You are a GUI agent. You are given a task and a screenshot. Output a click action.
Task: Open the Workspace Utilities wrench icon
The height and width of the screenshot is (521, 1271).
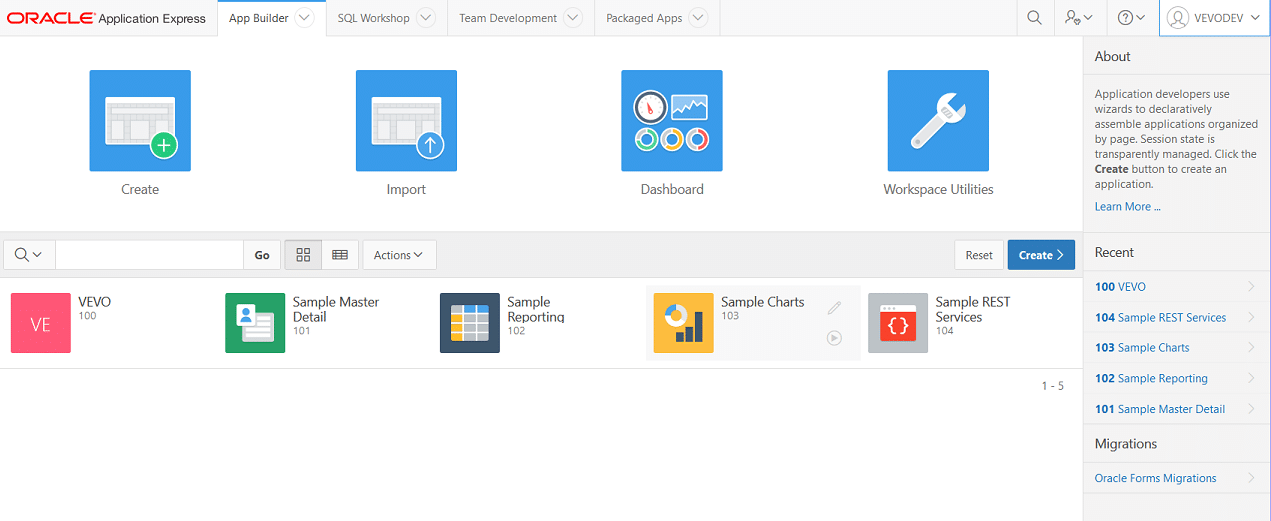(938, 120)
